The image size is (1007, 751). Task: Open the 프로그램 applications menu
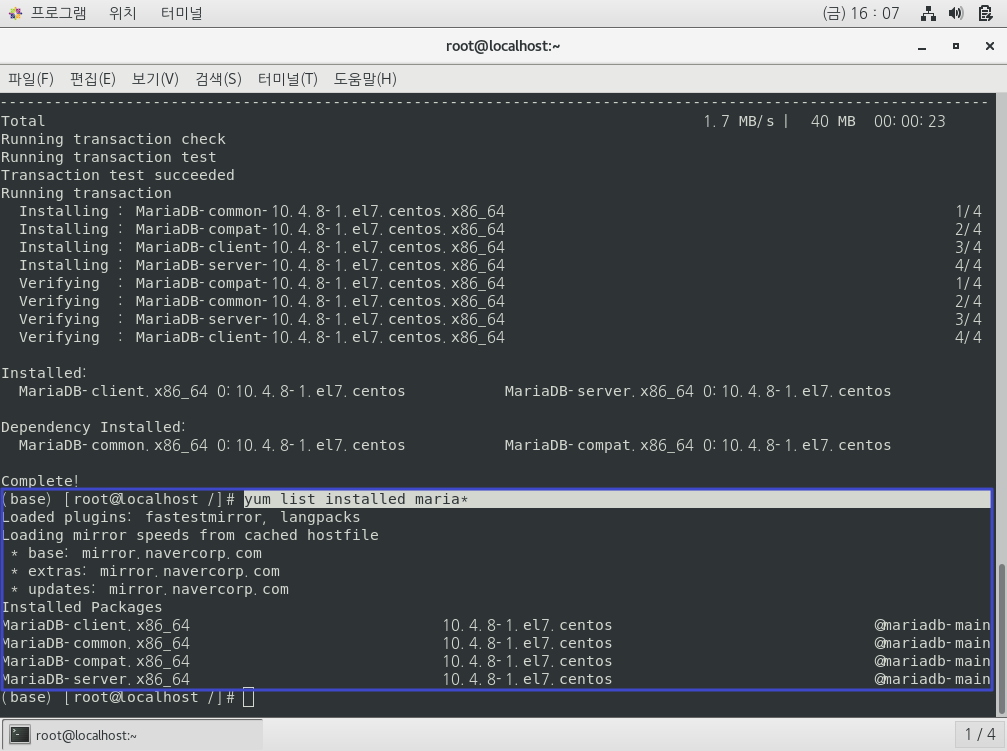pyautogui.click(x=58, y=13)
